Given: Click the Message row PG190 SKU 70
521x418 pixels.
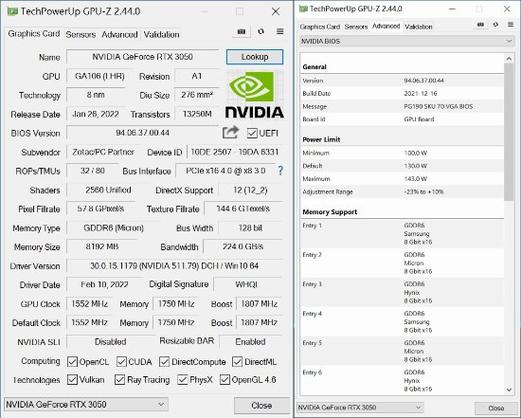Looking at the screenshot, I should coord(402,106).
